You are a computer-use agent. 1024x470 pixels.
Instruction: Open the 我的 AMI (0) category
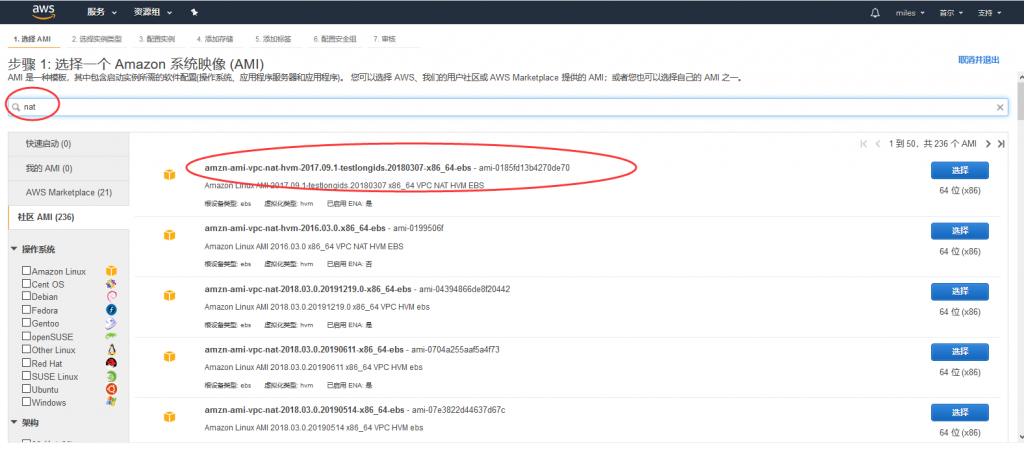(69, 168)
